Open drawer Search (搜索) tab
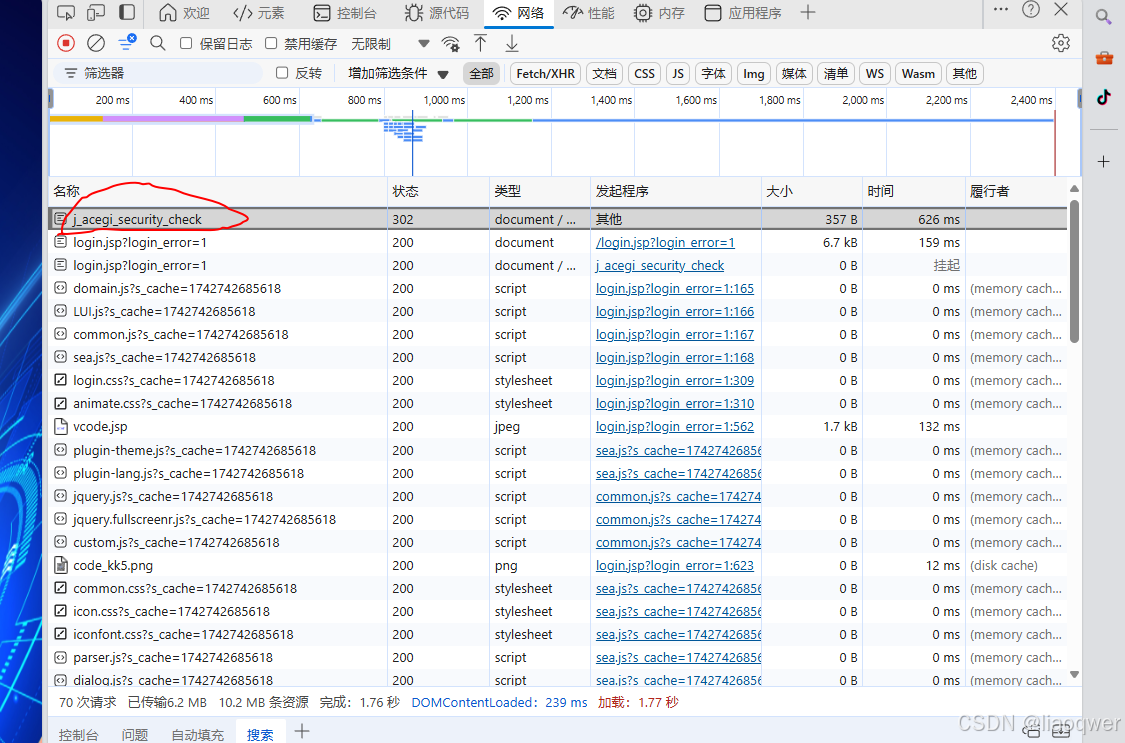 click(x=260, y=734)
